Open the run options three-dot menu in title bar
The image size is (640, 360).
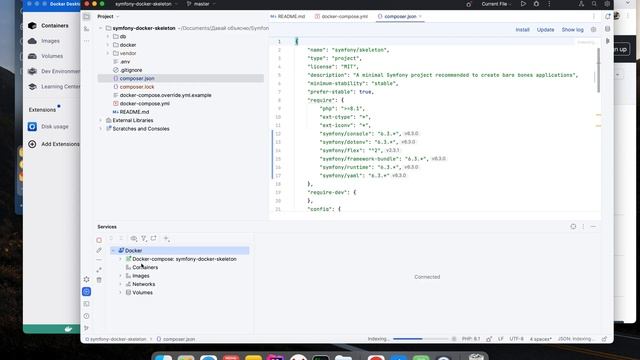tap(549, 4)
